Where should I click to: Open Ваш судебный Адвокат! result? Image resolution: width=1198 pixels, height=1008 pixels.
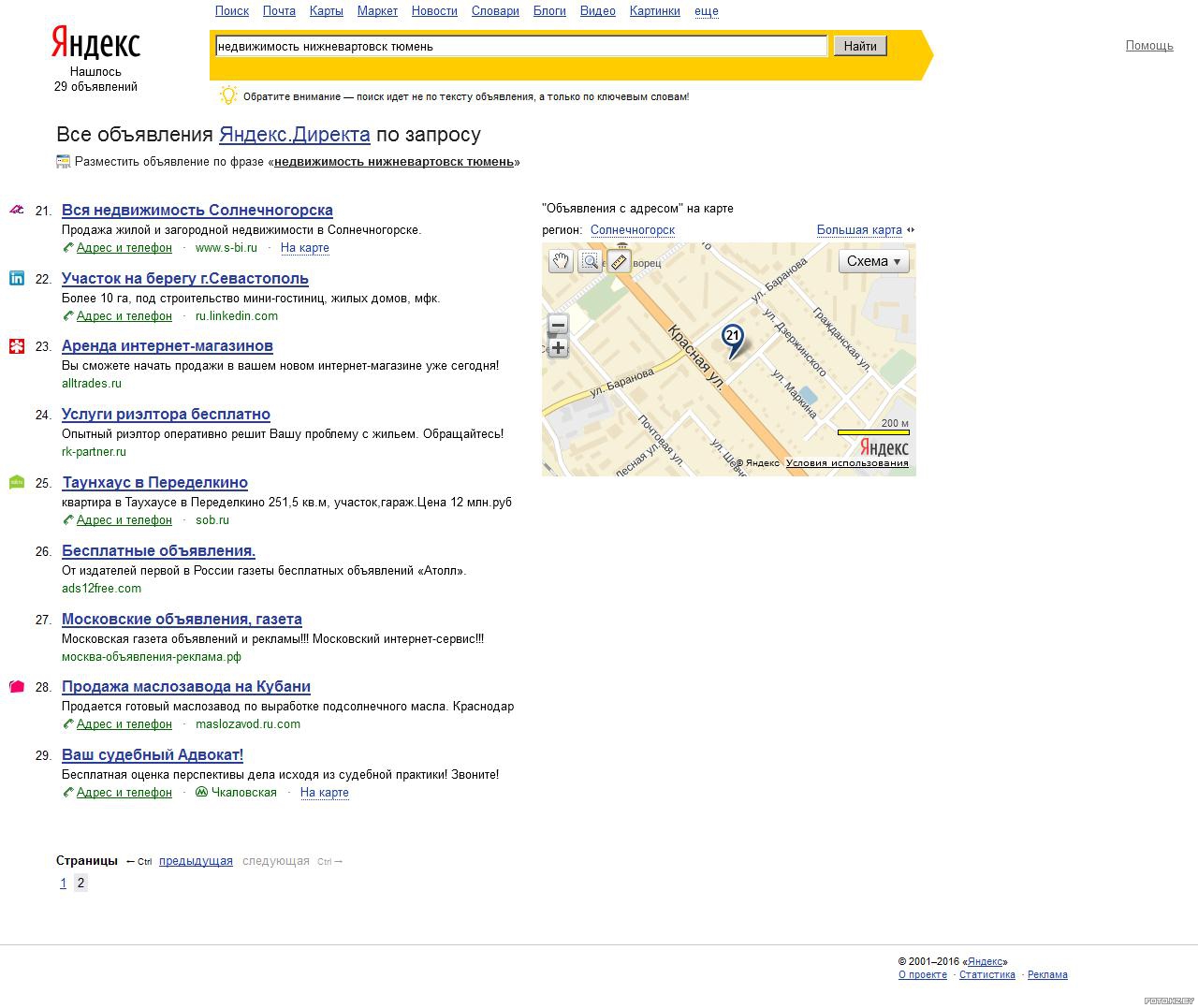coord(153,754)
